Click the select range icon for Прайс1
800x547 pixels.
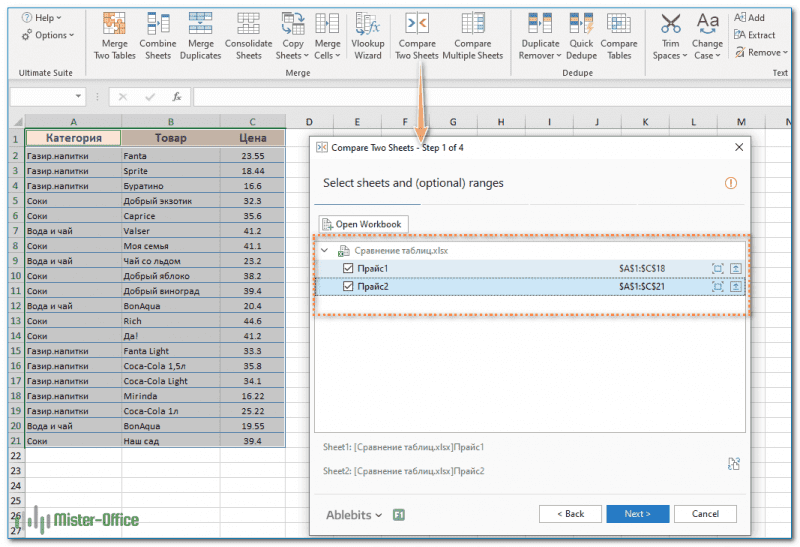[x=717, y=268]
